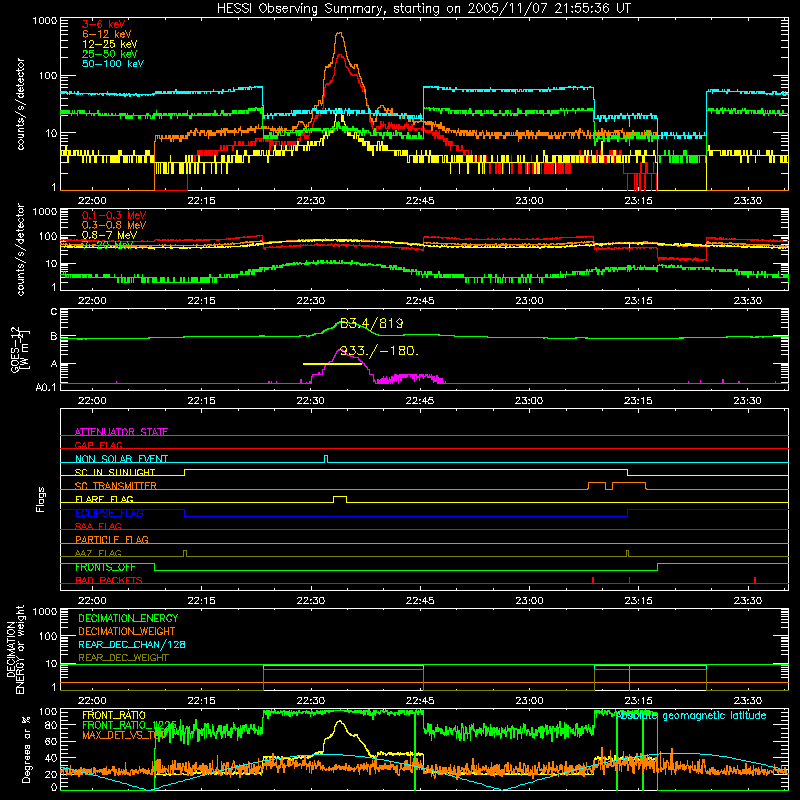The width and height of the screenshot is (800, 800).
Task: Click the MAX_DET_VS_TOT legend label
Action: point(123,735)
